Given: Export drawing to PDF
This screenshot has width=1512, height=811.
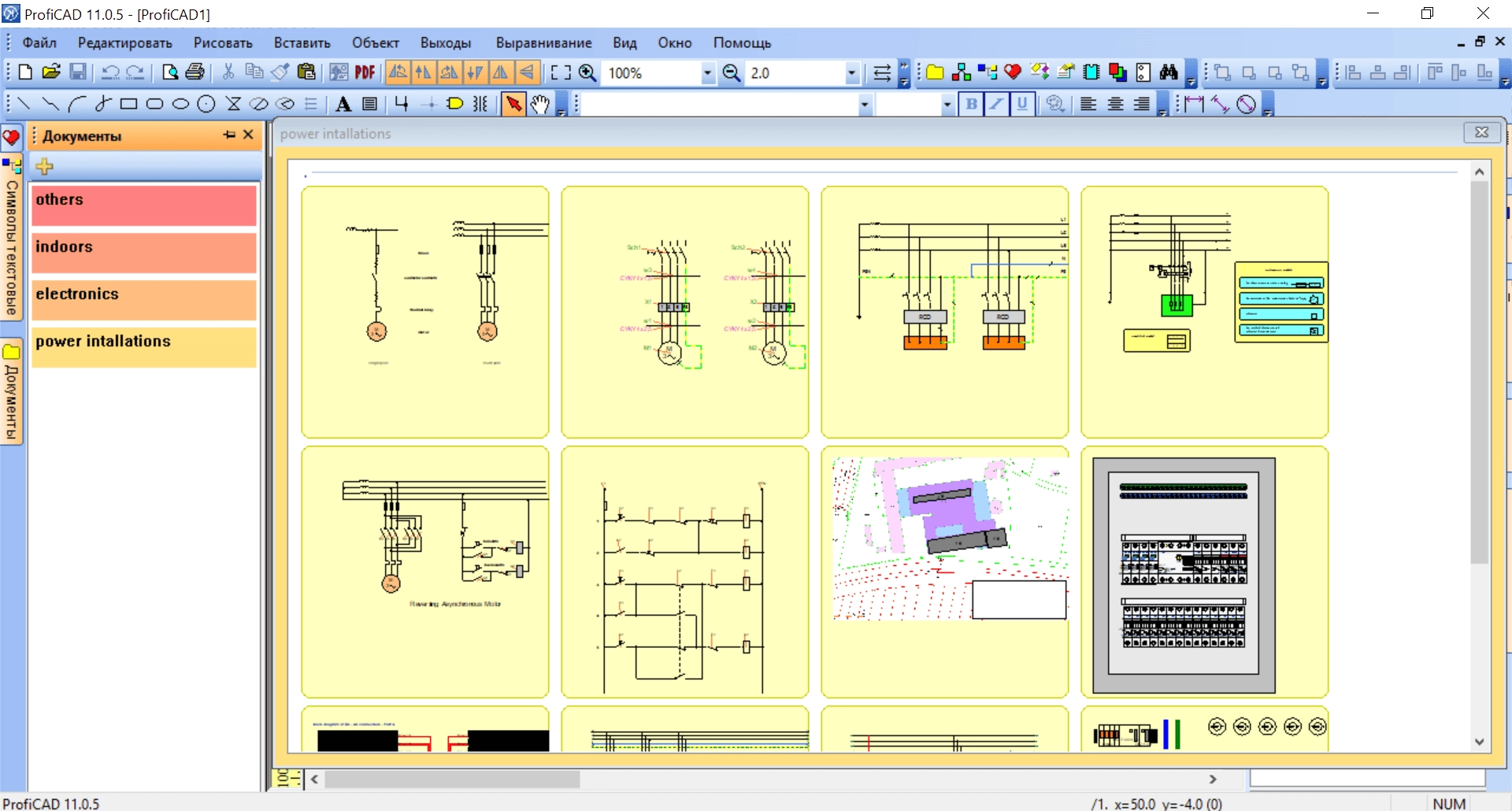Looking at the screenshot, I should pos(365,72).
